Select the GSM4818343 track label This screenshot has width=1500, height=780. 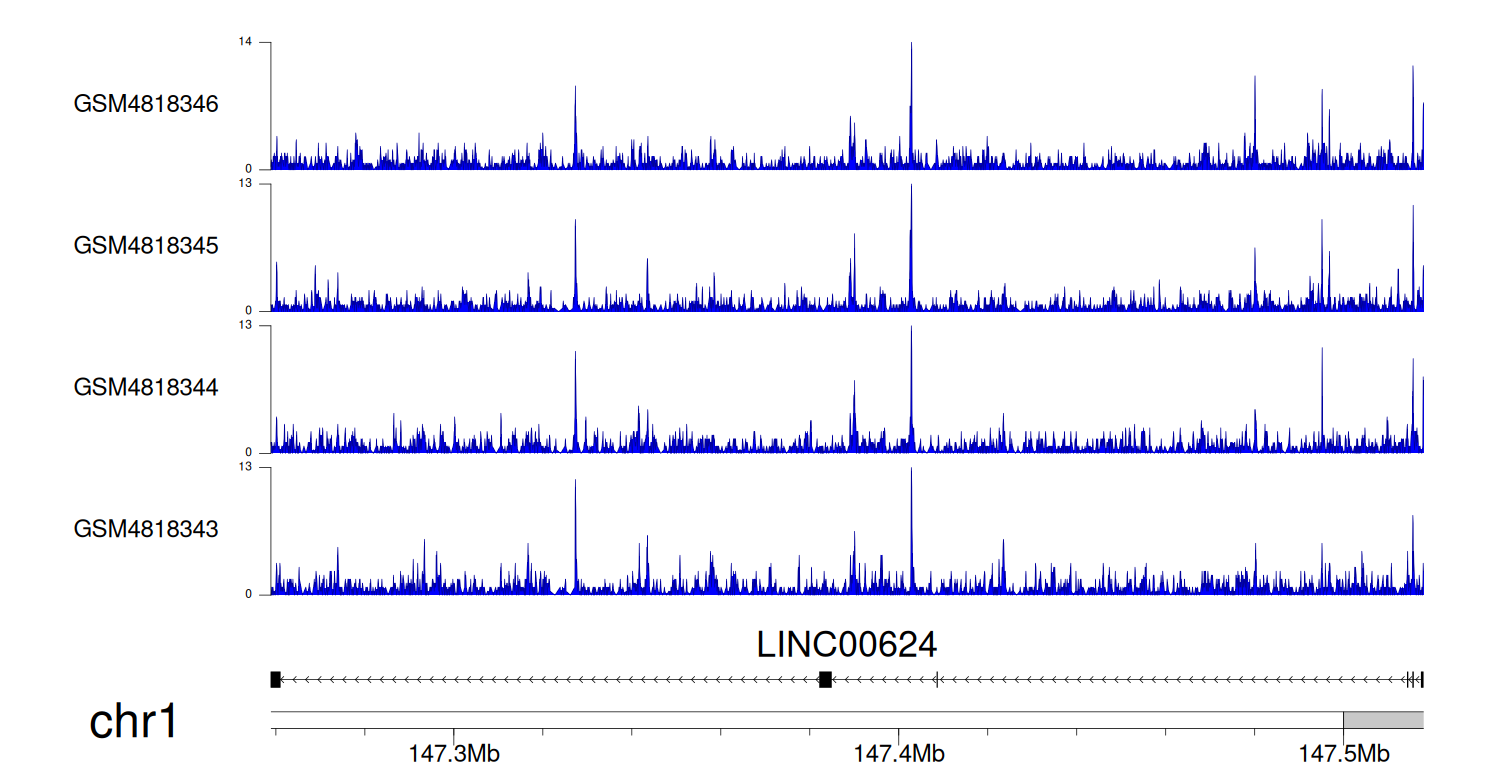(146, 528)
